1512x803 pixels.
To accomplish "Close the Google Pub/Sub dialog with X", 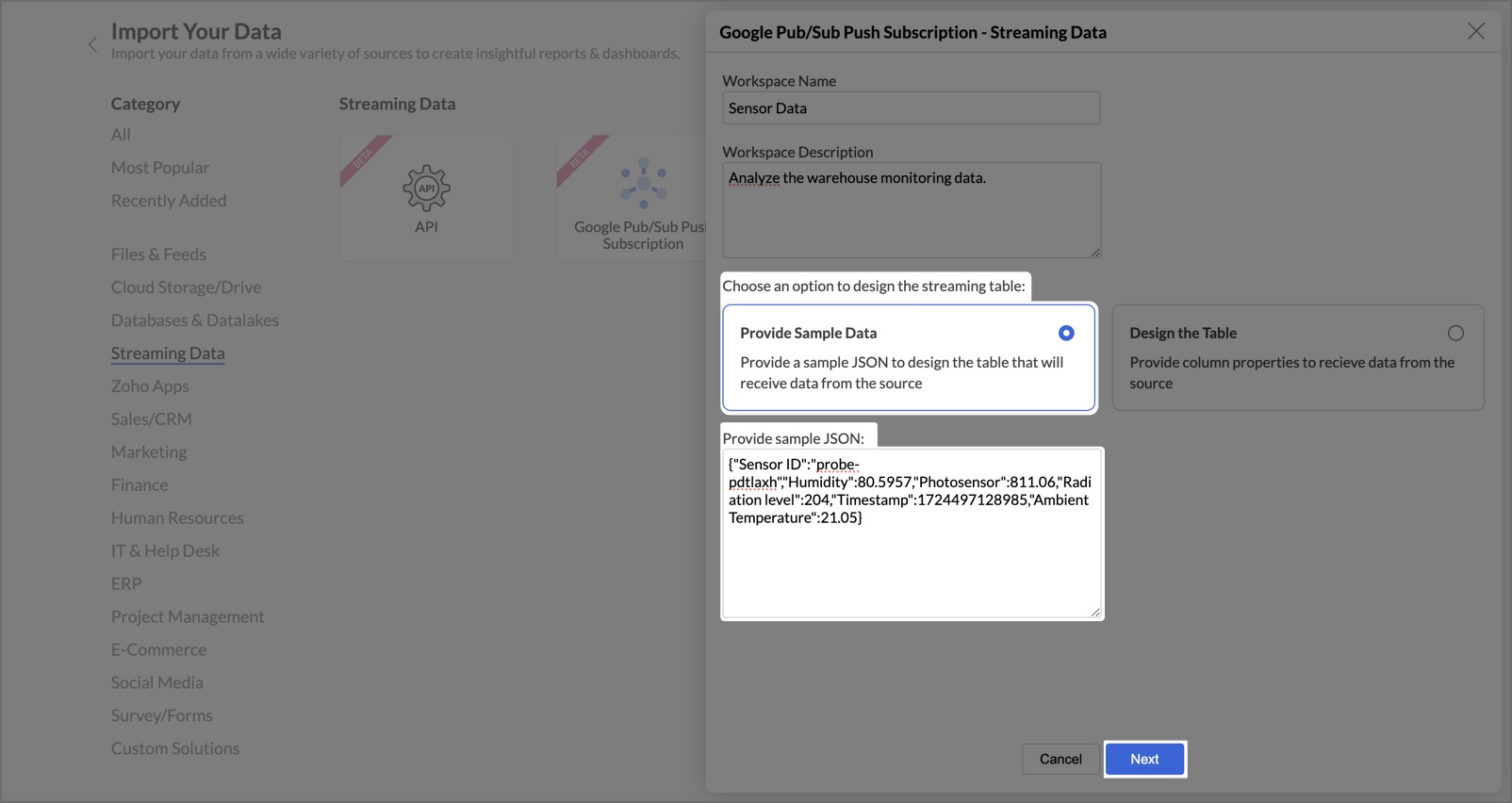I will pos(1475,32).
